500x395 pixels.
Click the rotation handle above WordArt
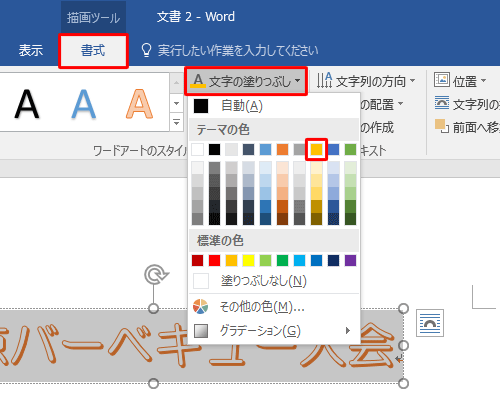coord(155,275)
